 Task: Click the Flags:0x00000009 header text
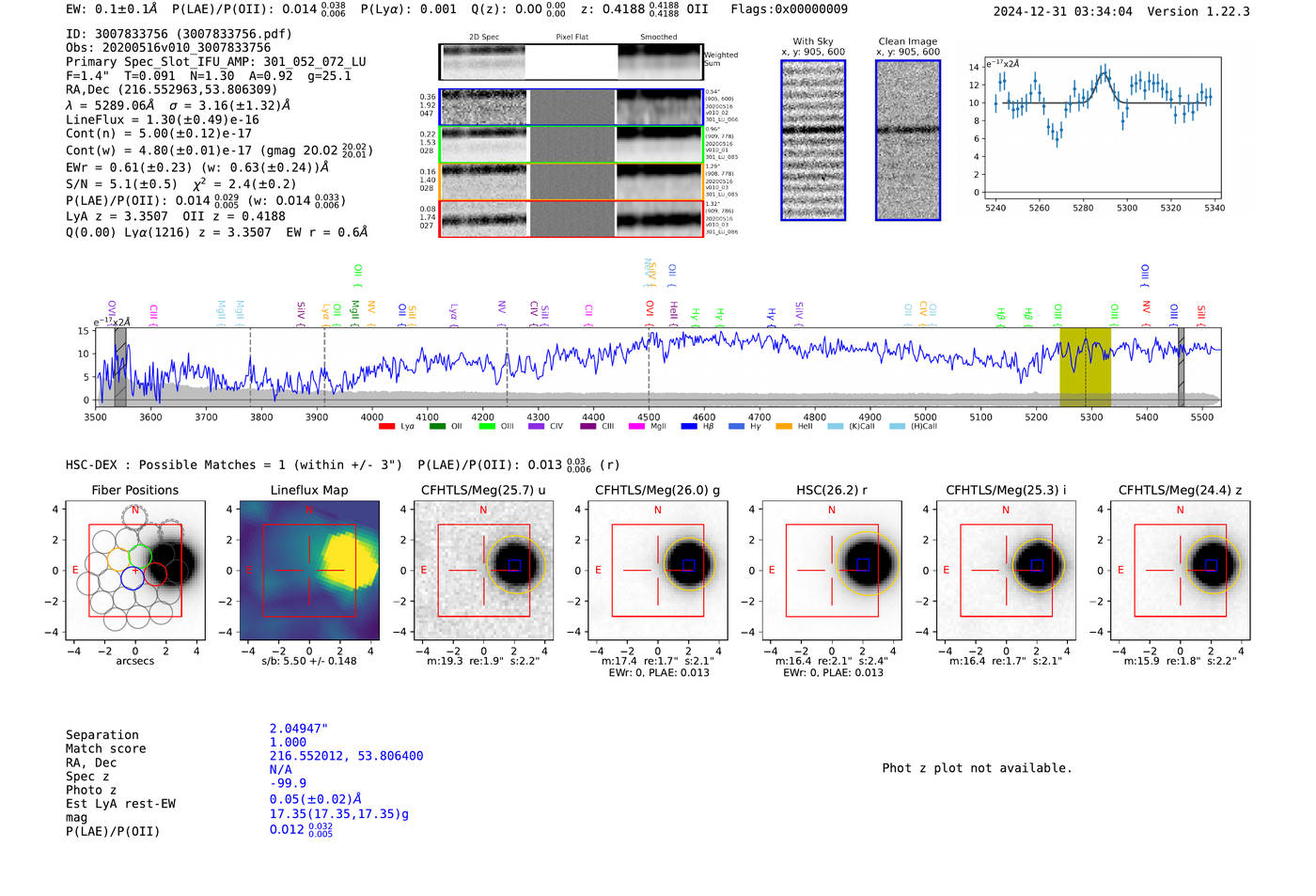click(790, 8)
